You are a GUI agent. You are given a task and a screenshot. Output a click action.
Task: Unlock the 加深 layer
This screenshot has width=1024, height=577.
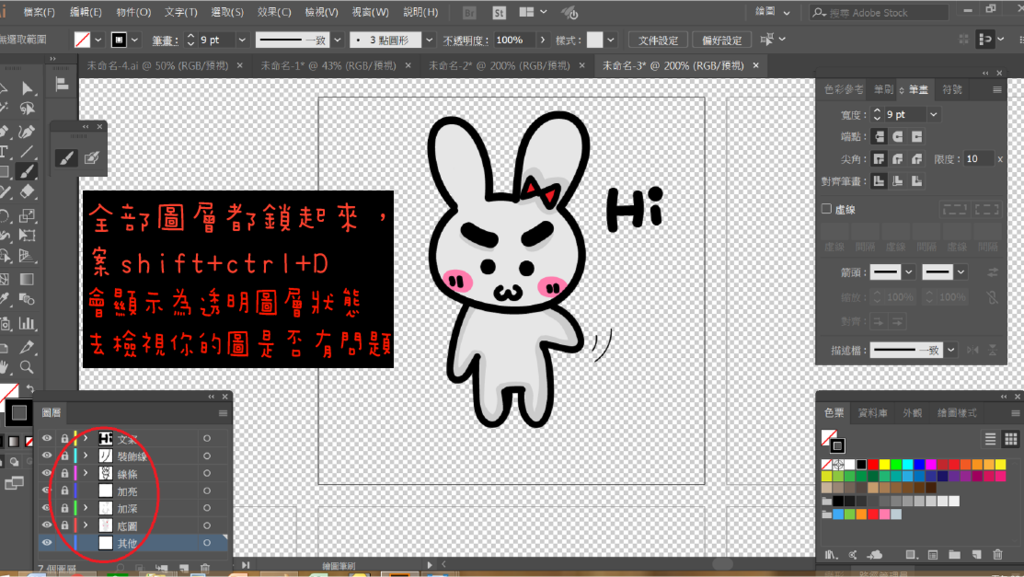click(65, 508)
